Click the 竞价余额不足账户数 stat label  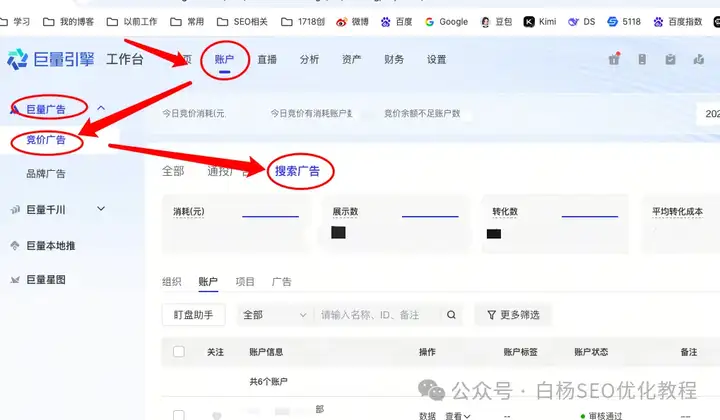pyautogui.click(x=422, y=113)
